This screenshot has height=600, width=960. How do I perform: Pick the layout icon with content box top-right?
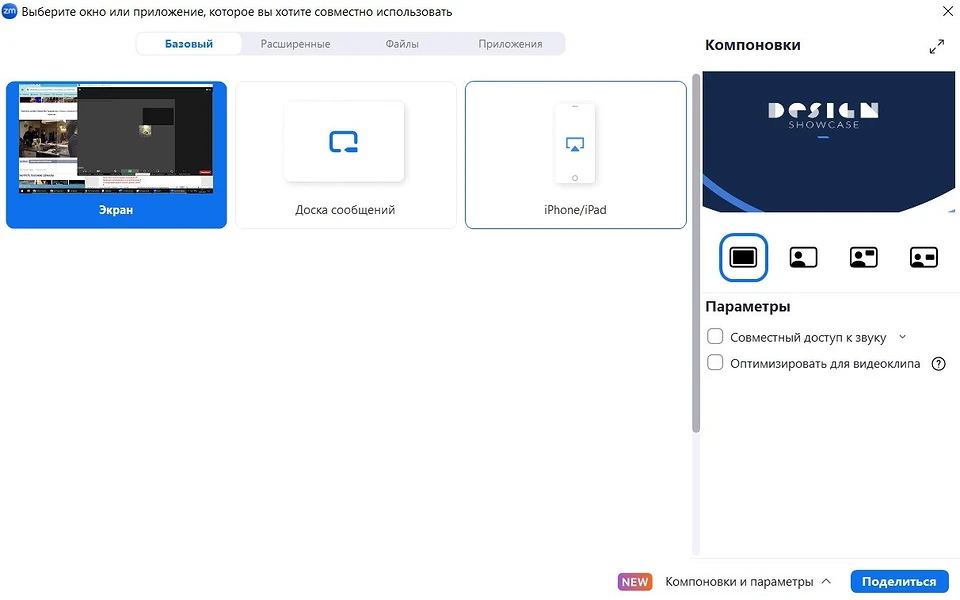(863, 257)
